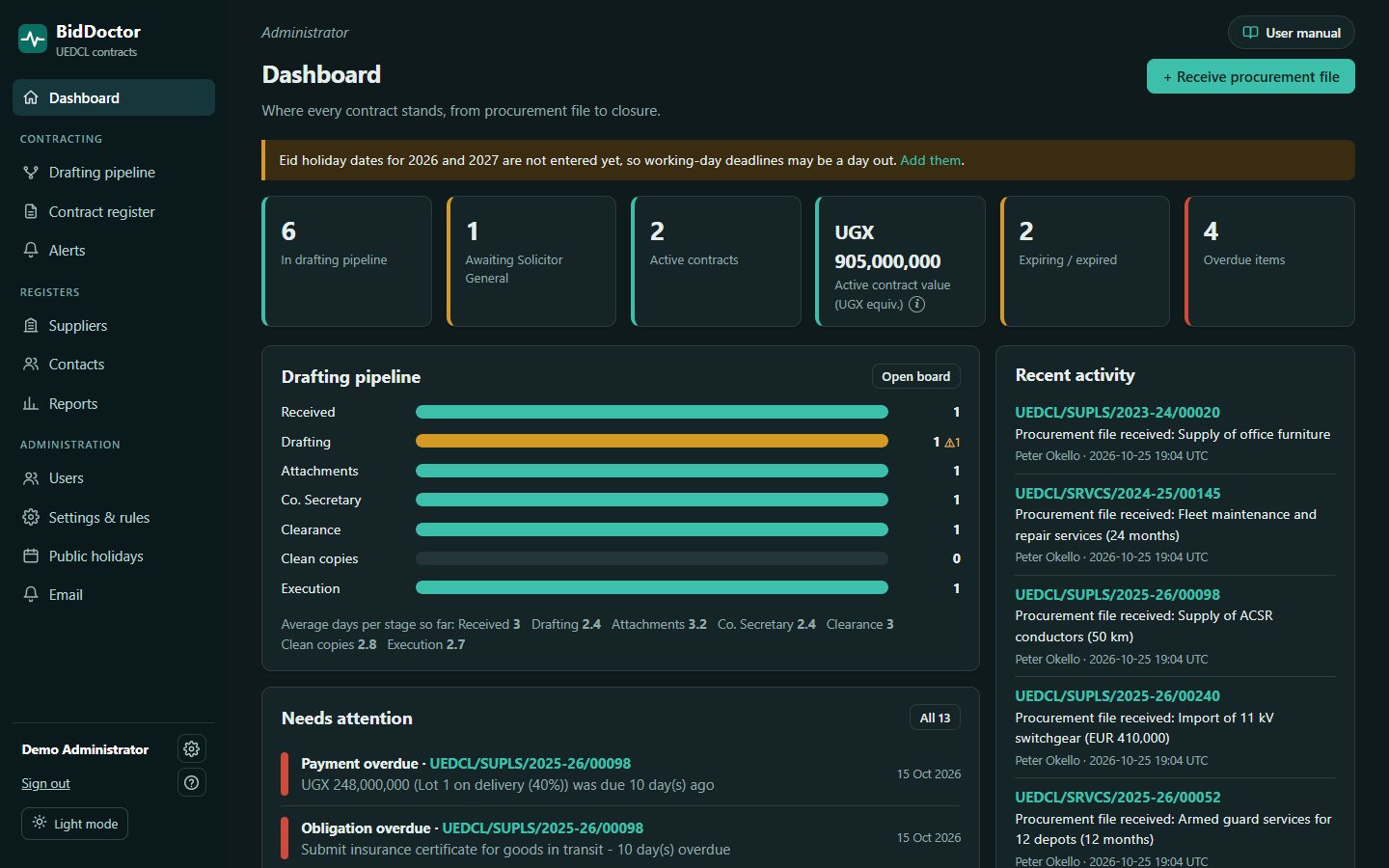Open Email settings in sidebar
The height and width of the screenshot is (868, 1389).
(x=114, y=594)
